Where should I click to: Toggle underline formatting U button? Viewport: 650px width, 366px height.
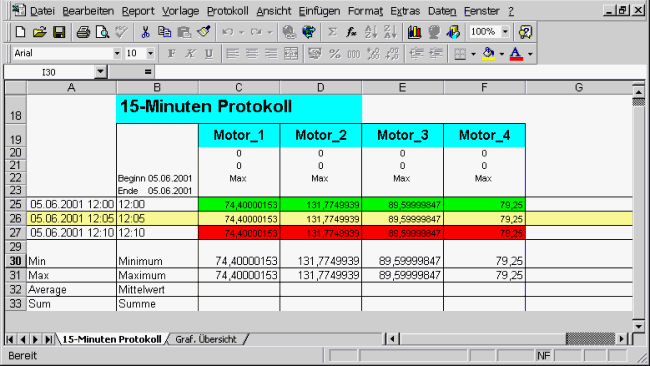click(209, 53)
